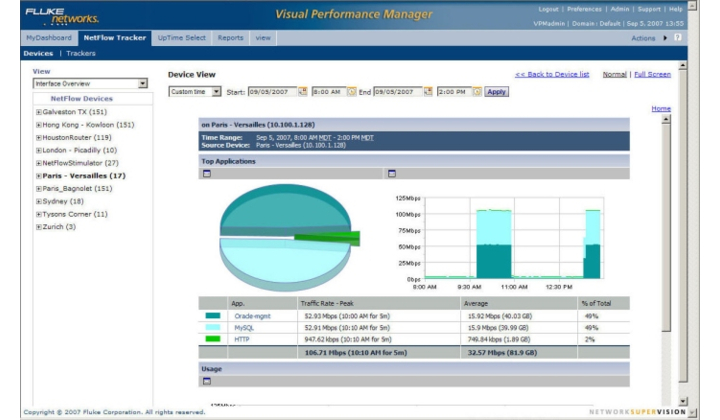Click the start time 8:00 AM field
The height and width of the screenshot is (420, 720).
click(x=329, y=92)
